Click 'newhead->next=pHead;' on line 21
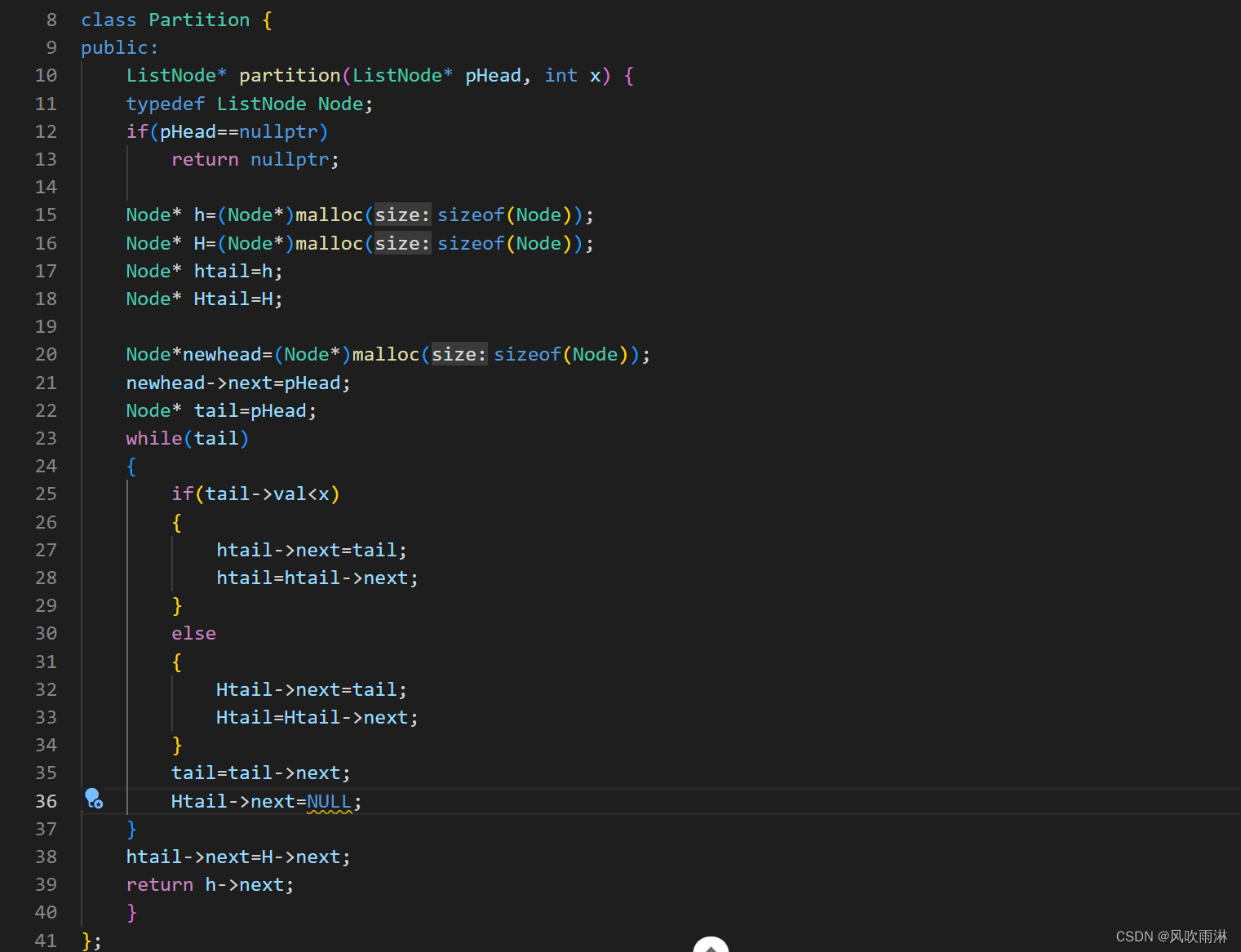This screenshot has width=1241, height=952. (238, 383)
